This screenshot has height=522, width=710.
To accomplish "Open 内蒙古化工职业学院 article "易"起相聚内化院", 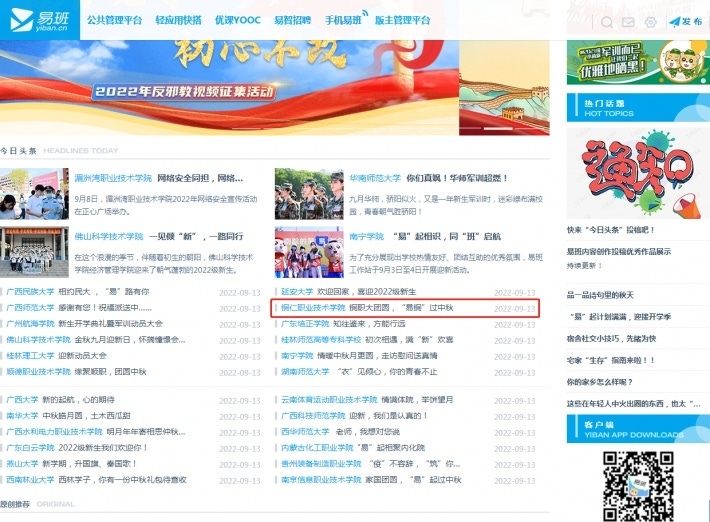I will [x=391, y=448].
